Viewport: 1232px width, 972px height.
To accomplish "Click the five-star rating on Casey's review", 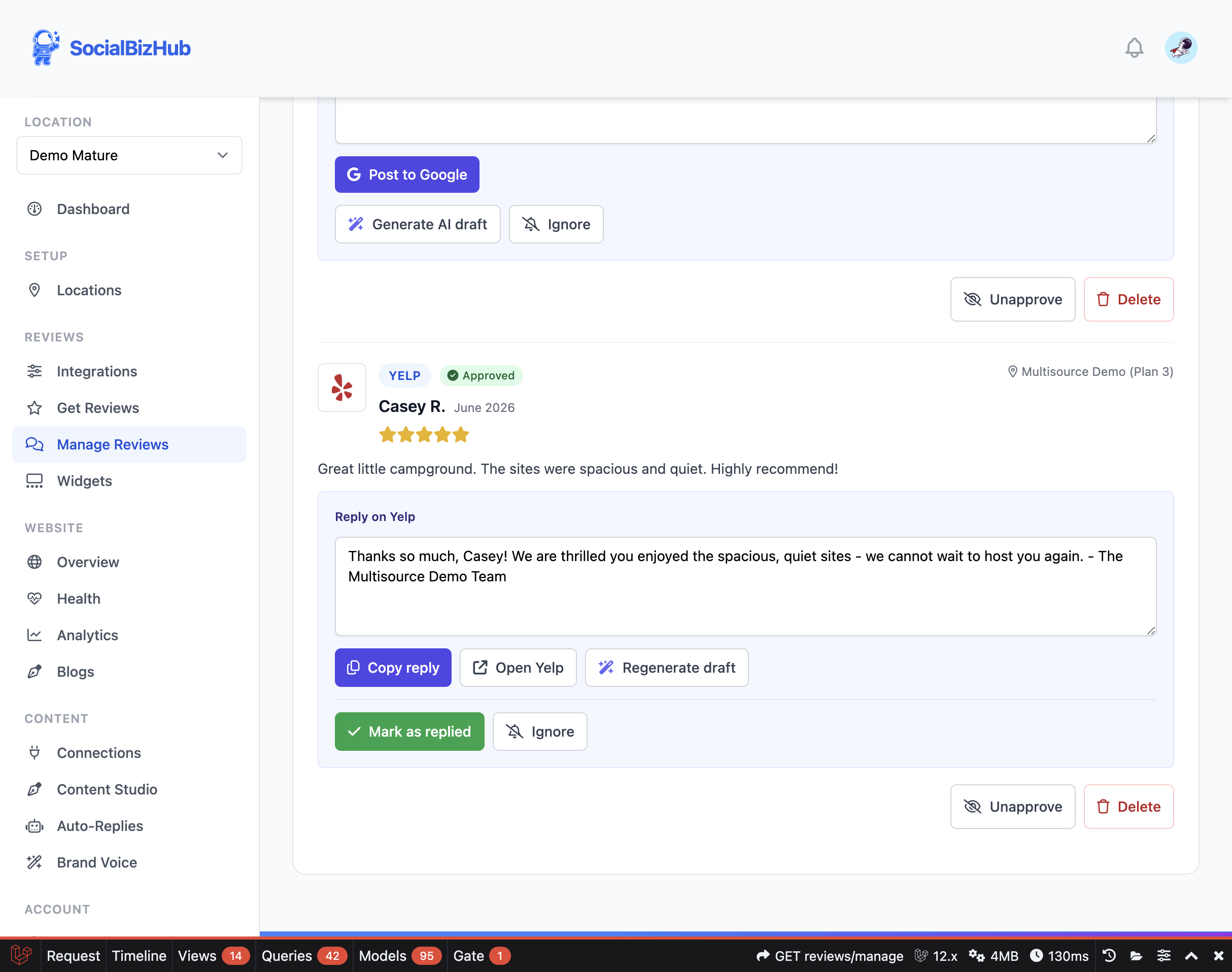I will click(x=424, y=435).
